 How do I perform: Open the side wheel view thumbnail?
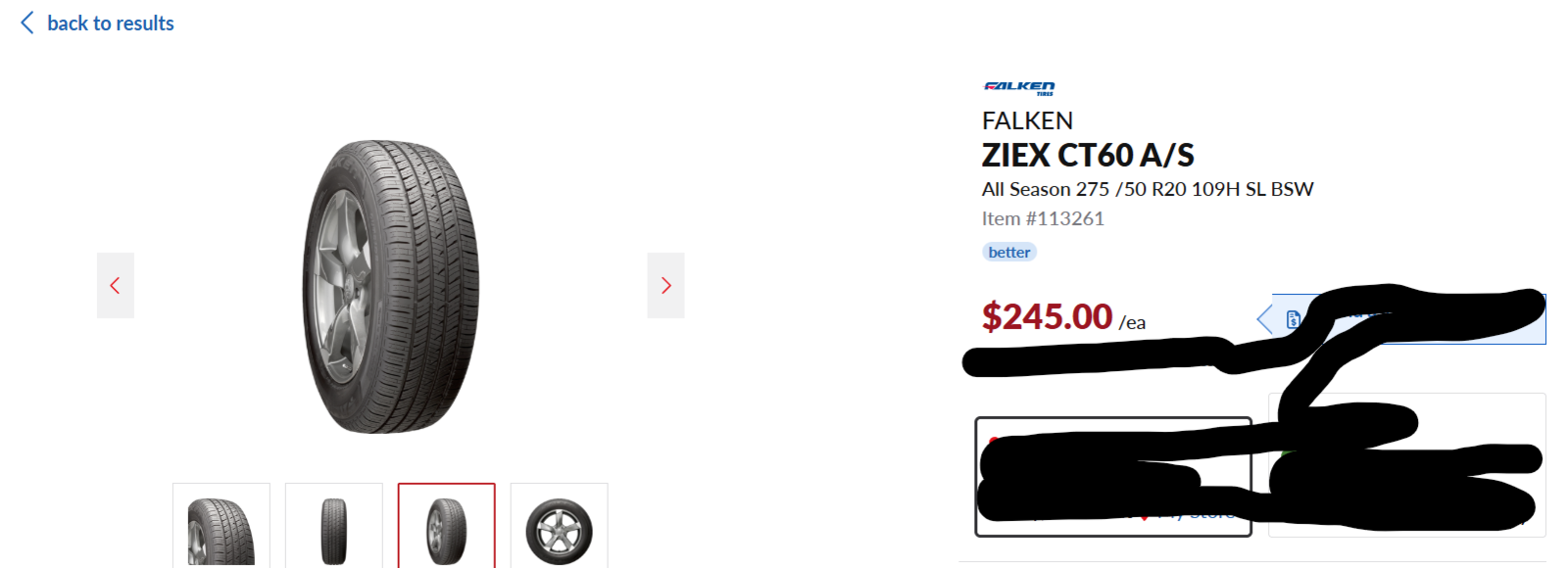(559, 529)
